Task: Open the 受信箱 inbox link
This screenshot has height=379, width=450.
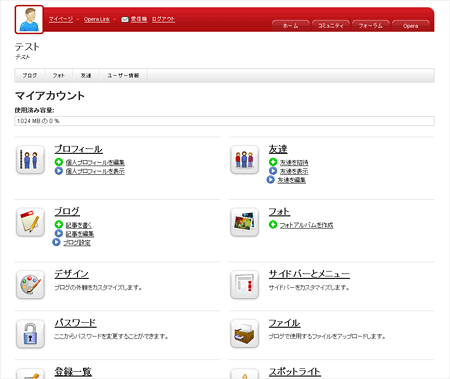Action: point(139,19)
